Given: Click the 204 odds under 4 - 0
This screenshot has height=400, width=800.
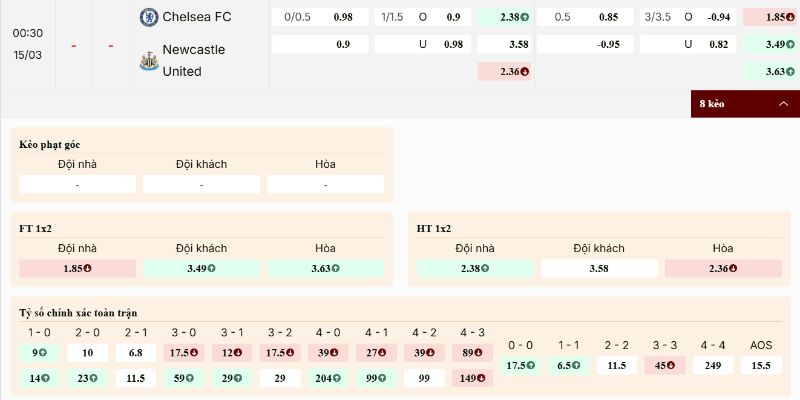Looking at the screenshot, I should coord(328,379).
